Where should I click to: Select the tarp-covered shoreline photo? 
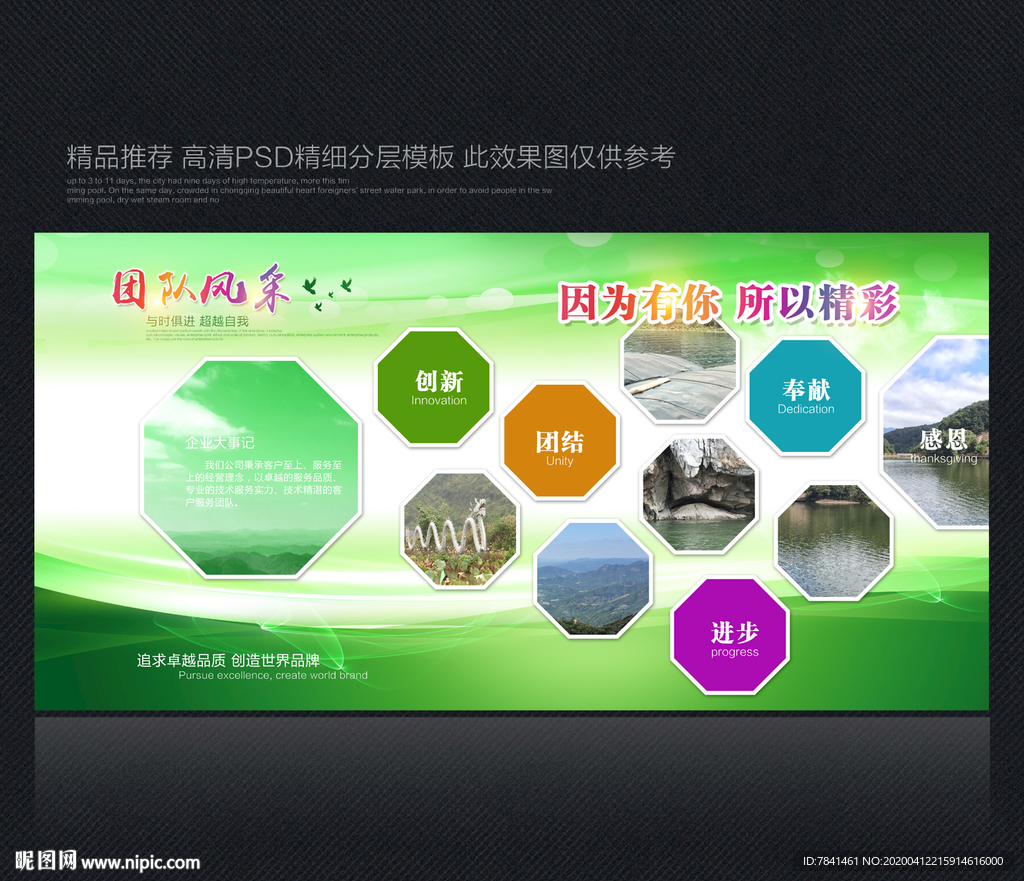[680, 369]
